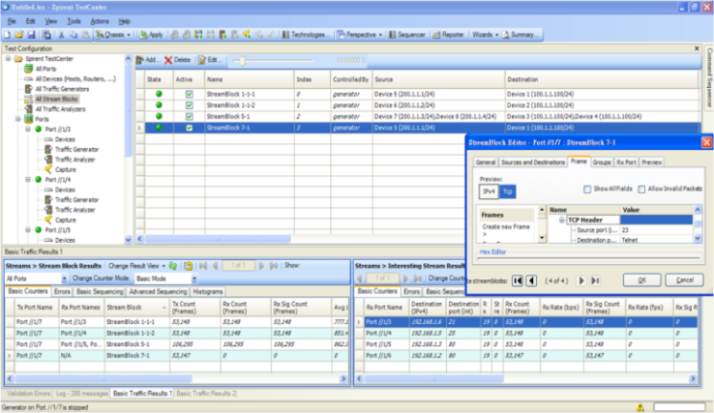This screenshot has width=714, height=413.
Task: Open the Sequencer from the toolbar
Action: click(x=407, y=34)
